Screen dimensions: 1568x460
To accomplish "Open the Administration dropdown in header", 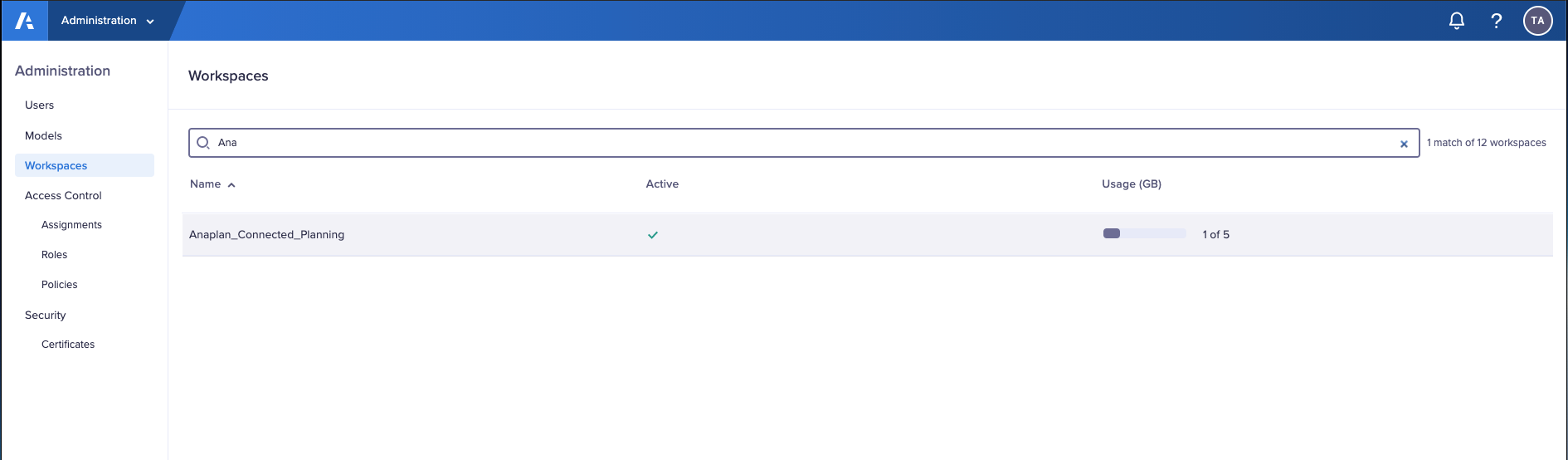I will [108, 21].
